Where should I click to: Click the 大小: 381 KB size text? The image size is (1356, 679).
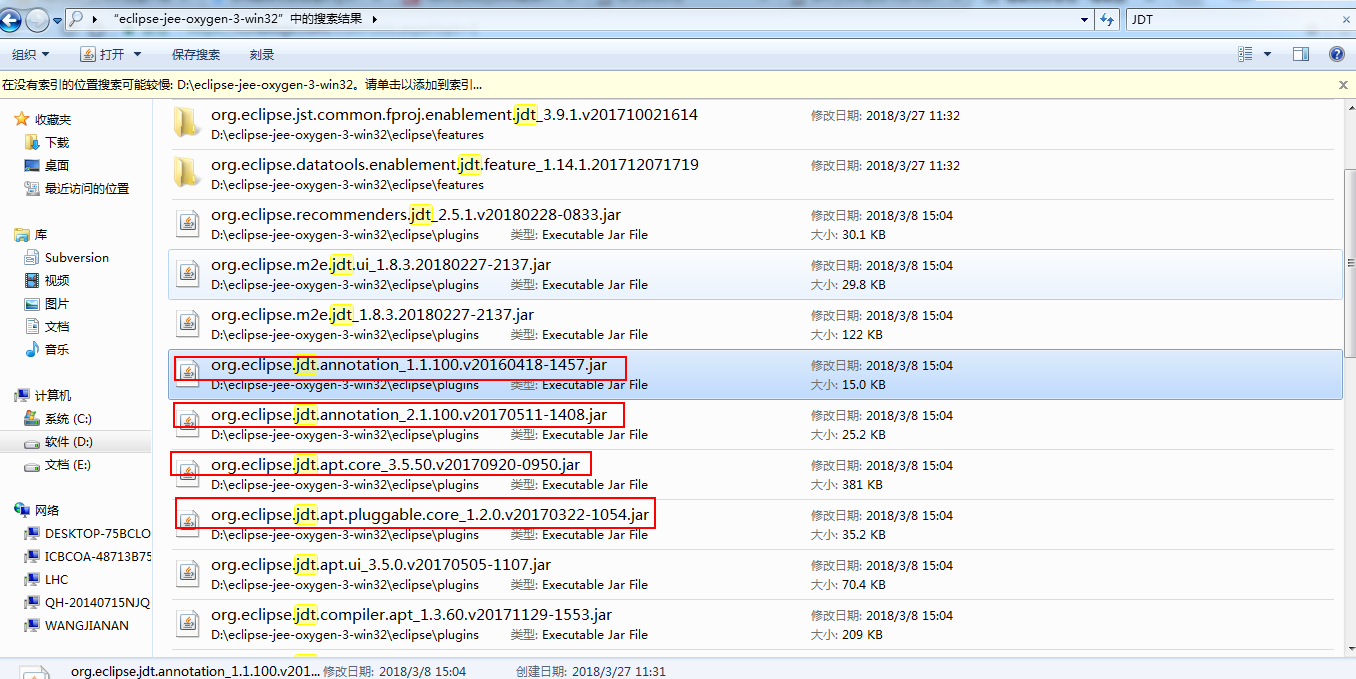pos(846,485)
